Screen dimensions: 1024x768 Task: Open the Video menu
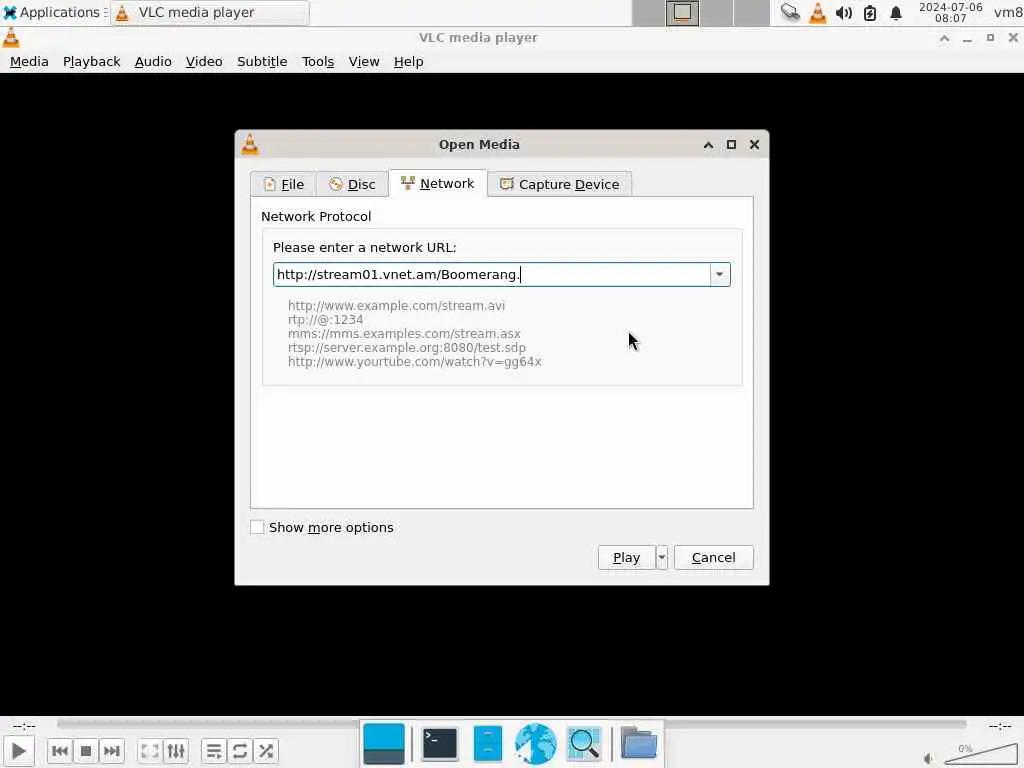click(204, 61)
